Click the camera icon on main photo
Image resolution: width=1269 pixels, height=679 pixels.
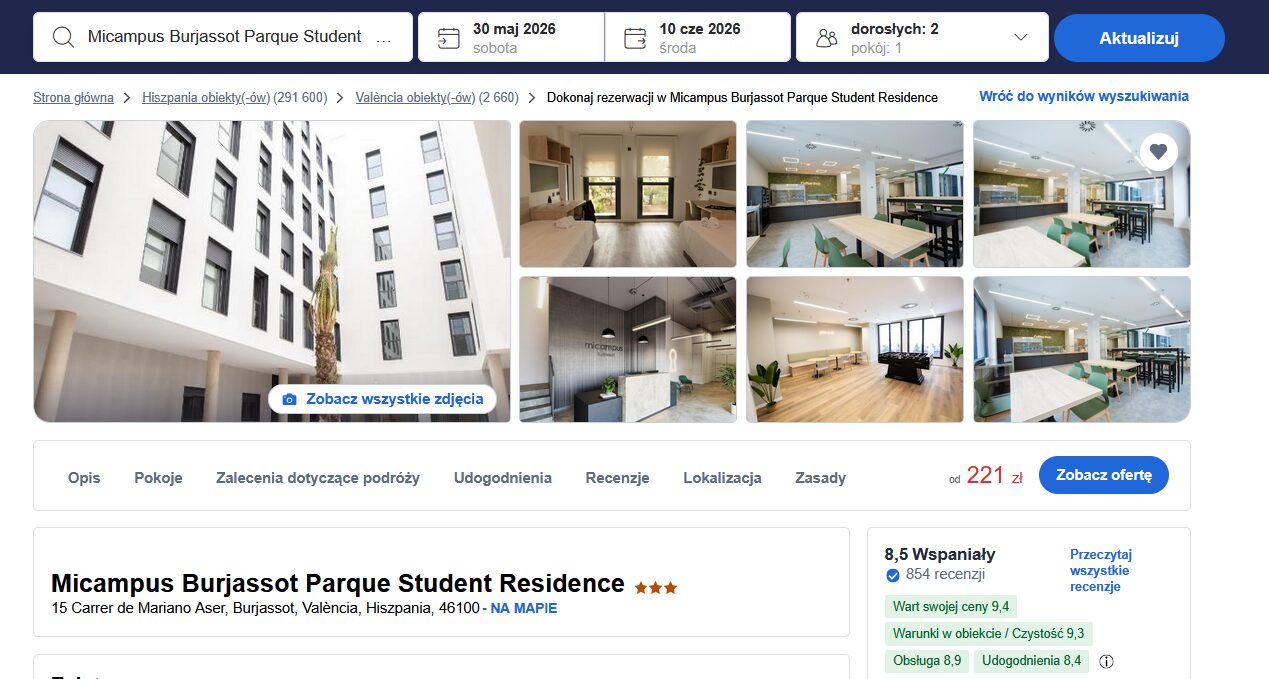290,399
